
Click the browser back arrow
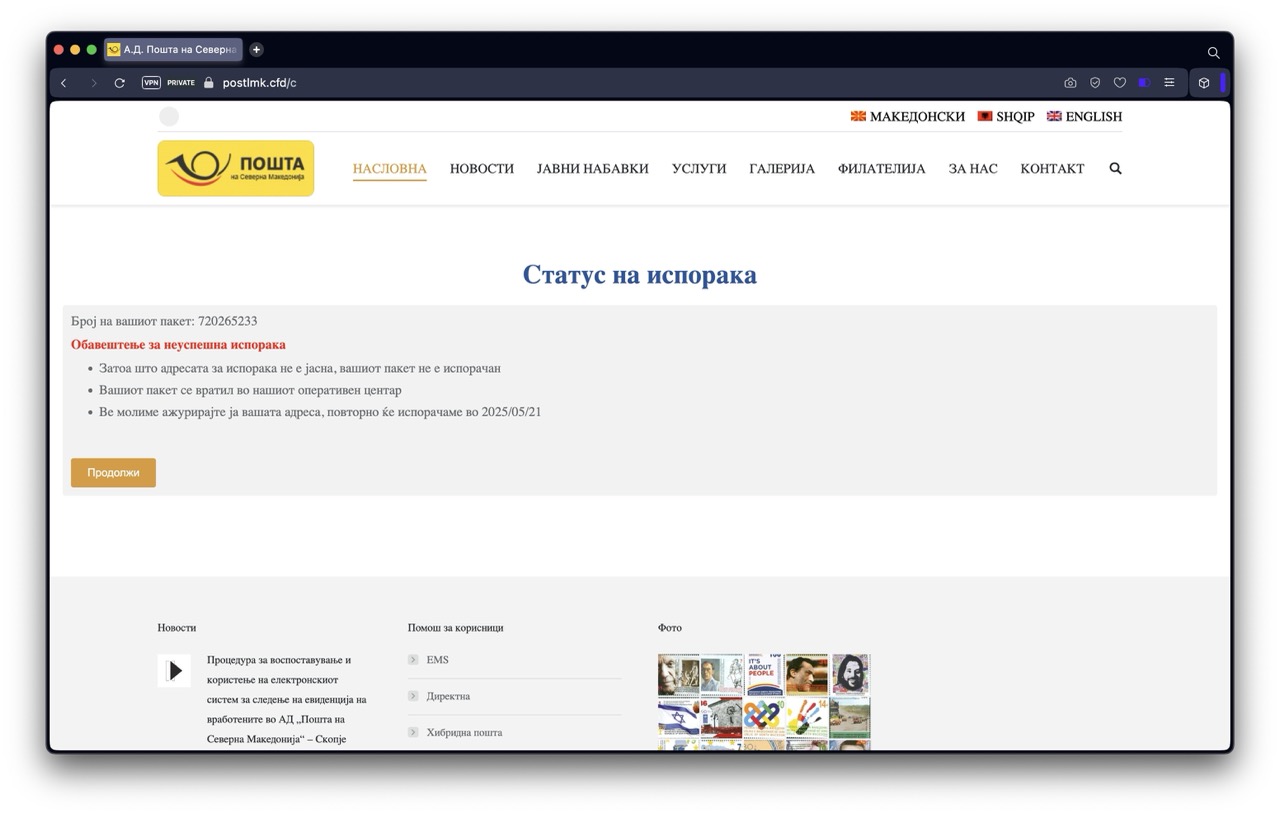point(64,83)
